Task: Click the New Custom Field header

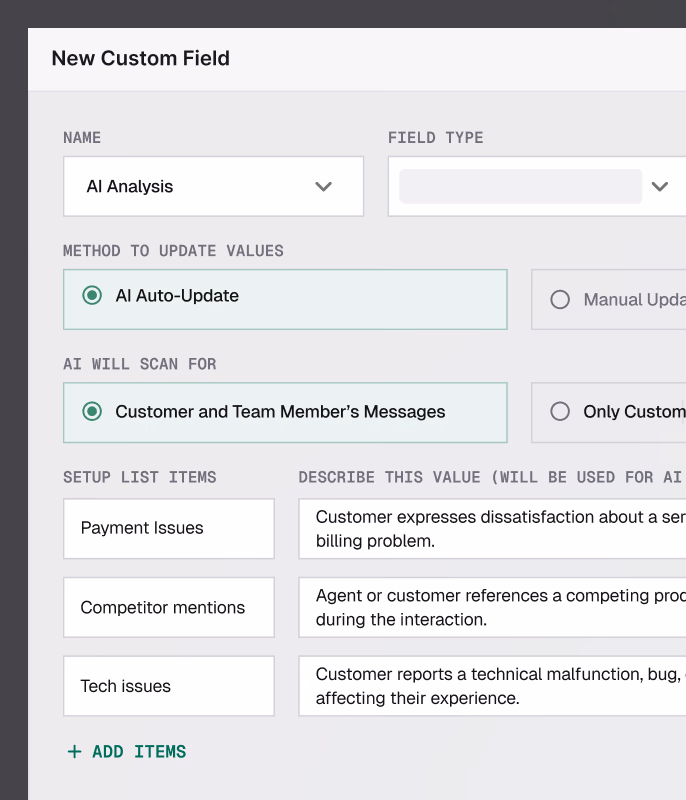Action: tap(140, 58)
